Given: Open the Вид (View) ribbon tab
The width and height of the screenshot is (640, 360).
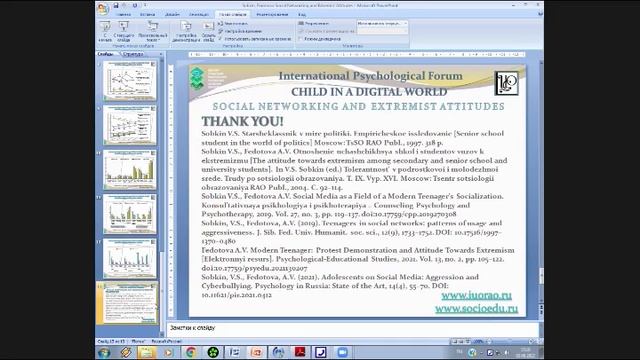Looking at the screenshot, I should [302, 14].
